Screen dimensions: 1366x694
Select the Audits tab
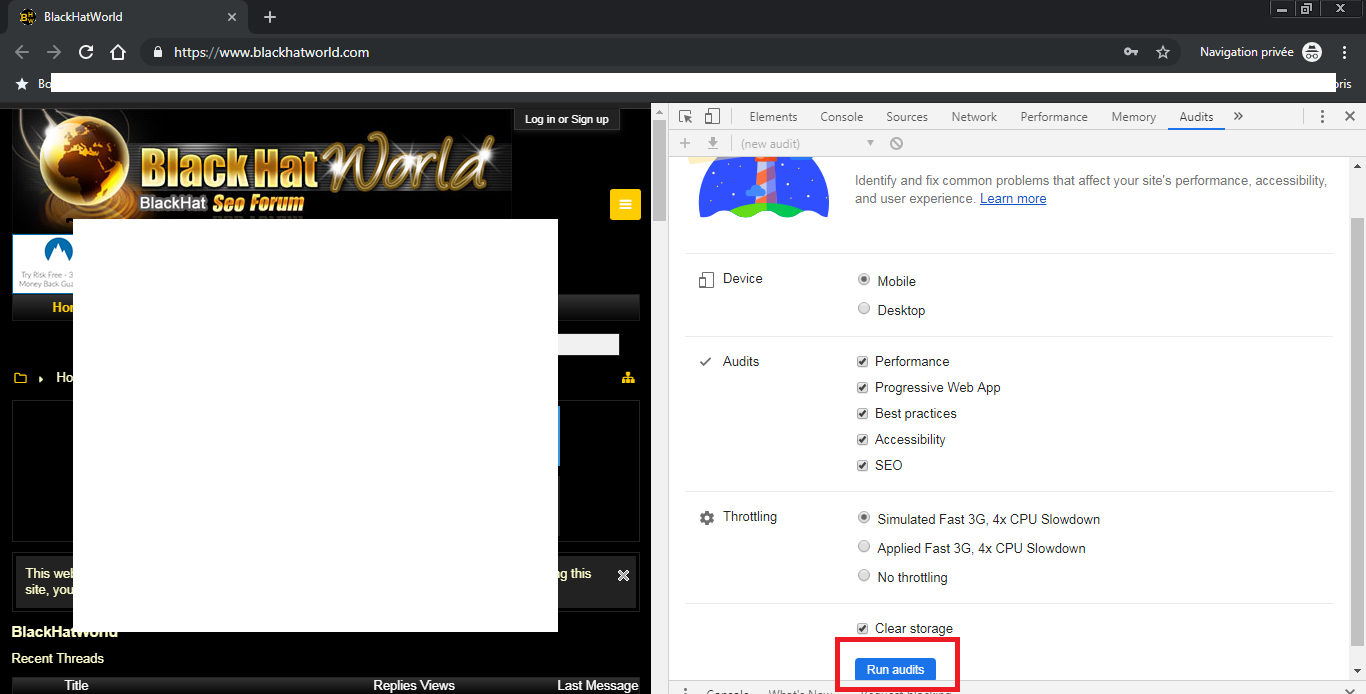point(1196,117)
